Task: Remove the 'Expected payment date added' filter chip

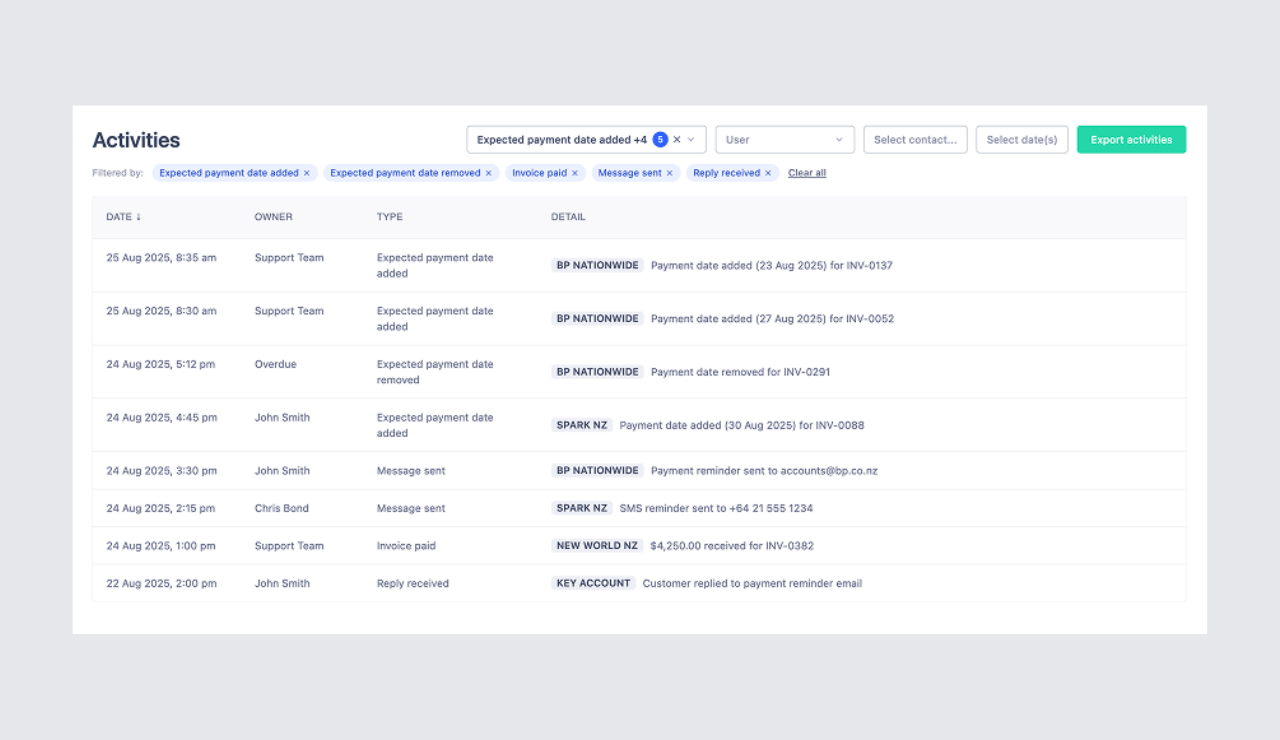Action: [307, 173]
